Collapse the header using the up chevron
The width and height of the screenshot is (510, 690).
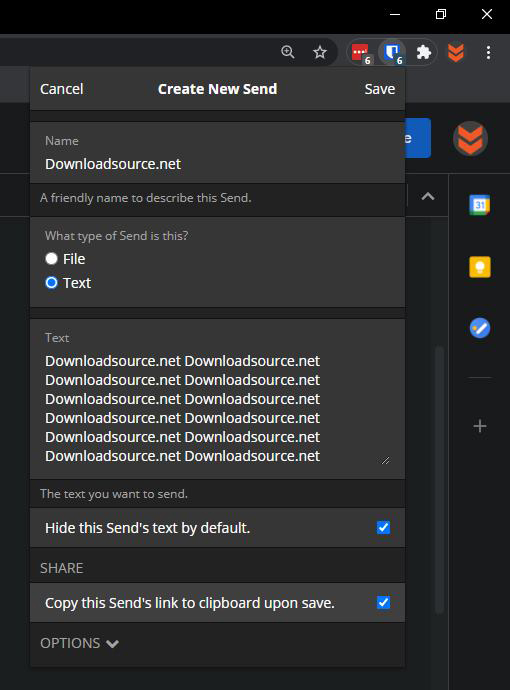[x=428, y=196]
